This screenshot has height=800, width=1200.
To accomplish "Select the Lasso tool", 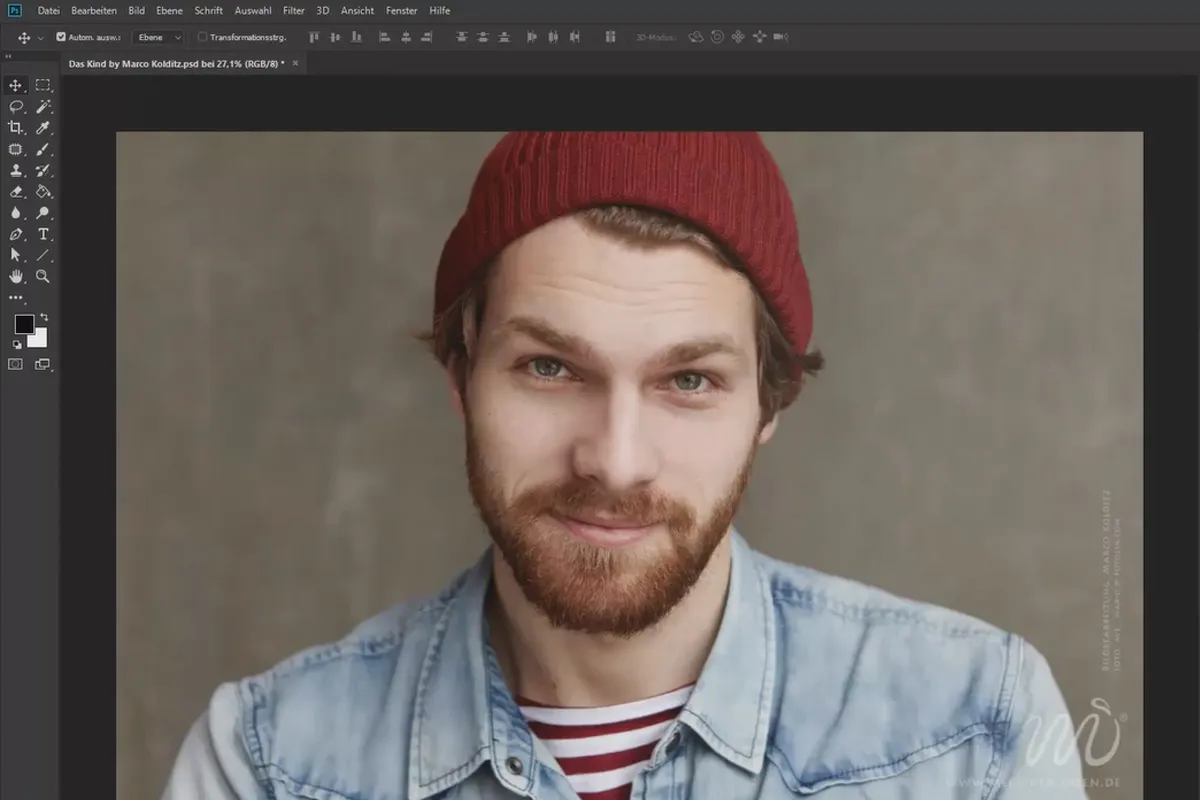I will [x=16, y=106].
